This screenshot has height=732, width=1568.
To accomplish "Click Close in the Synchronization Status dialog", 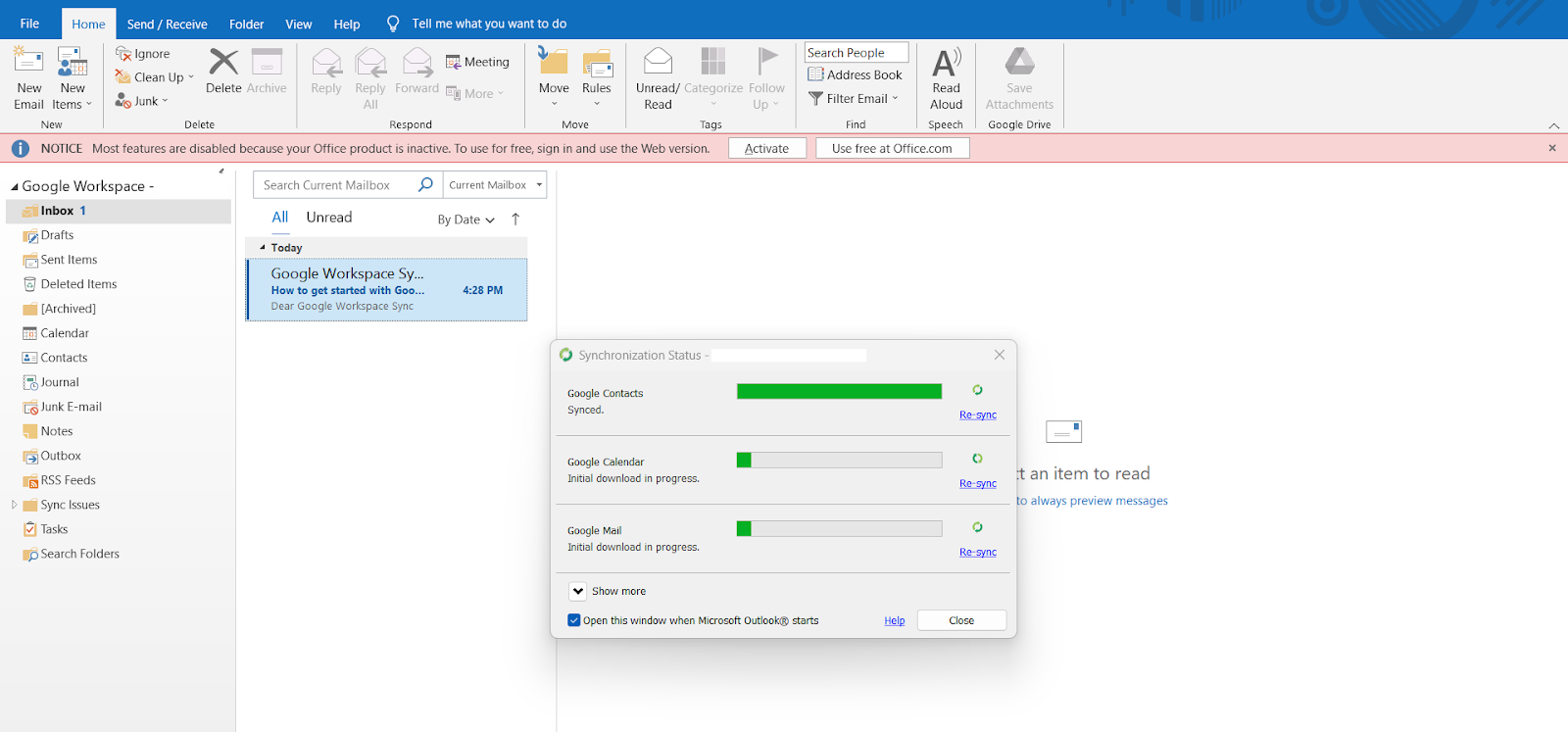I will (961, 620).
